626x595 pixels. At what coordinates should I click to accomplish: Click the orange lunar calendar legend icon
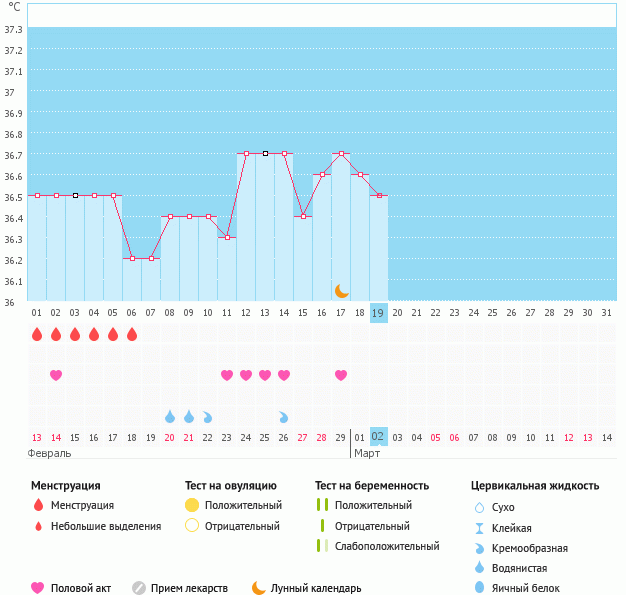click(x=259, y=588)
